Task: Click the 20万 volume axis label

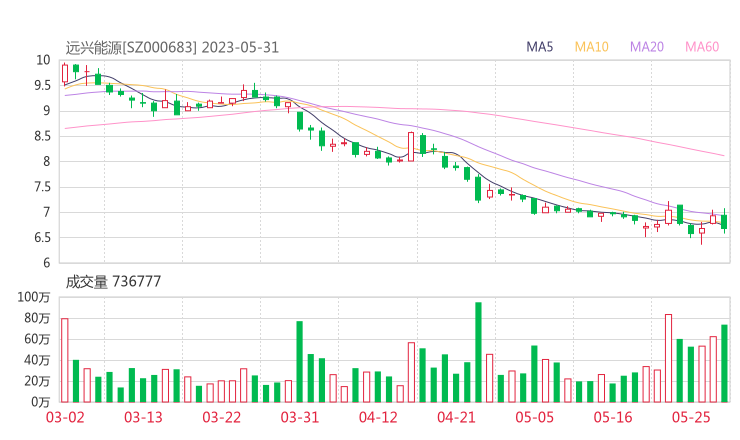Action: pos(37,381)
